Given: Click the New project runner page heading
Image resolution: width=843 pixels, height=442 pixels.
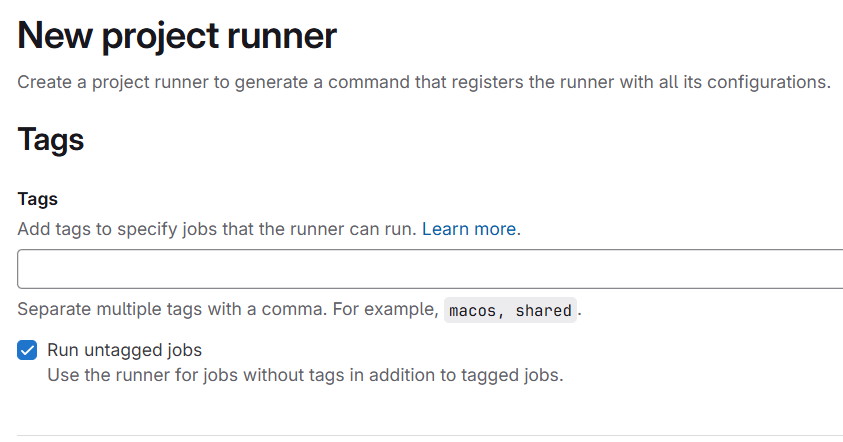Looking at the screenshot, I should [177, 37].
